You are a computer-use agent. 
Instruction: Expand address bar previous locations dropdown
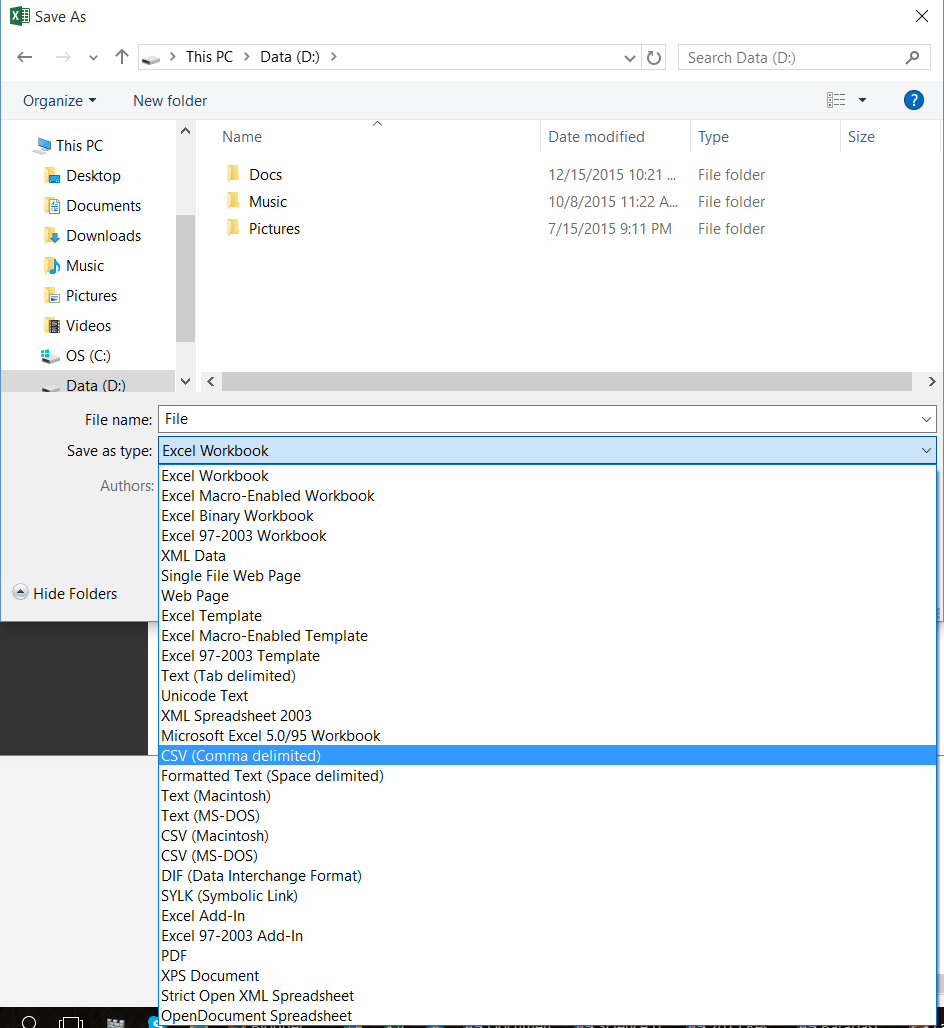pyautogui.click(x=629, y=58)
